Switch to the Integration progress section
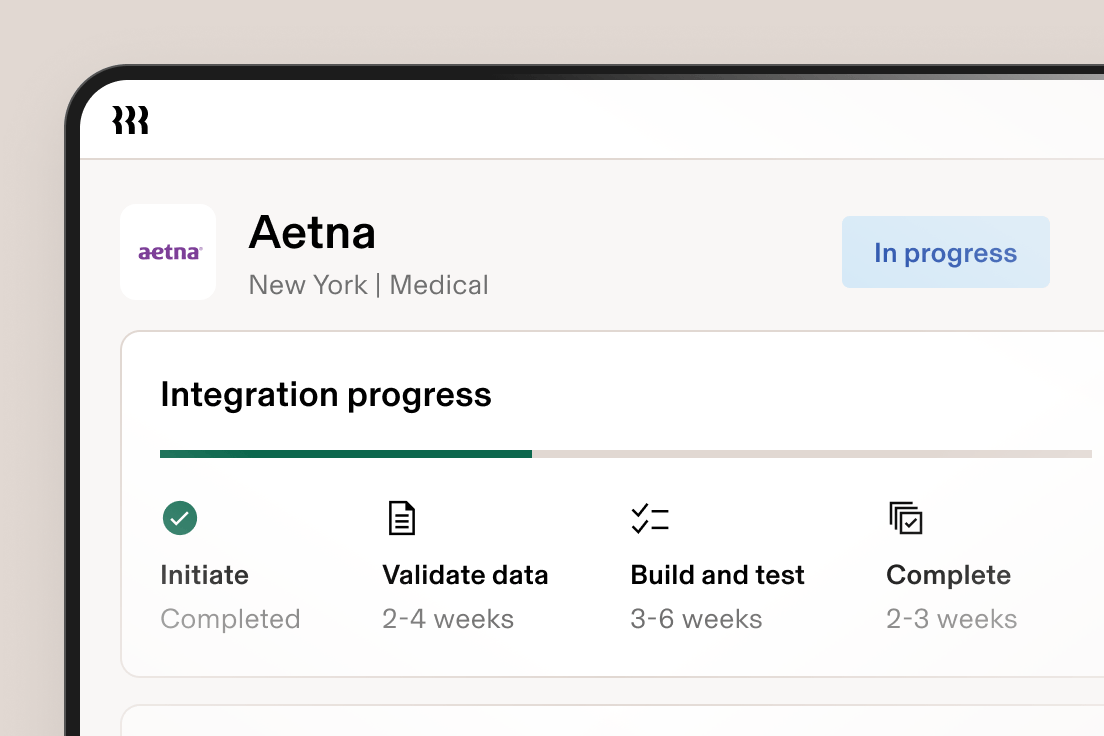 [x=326, y=394]
